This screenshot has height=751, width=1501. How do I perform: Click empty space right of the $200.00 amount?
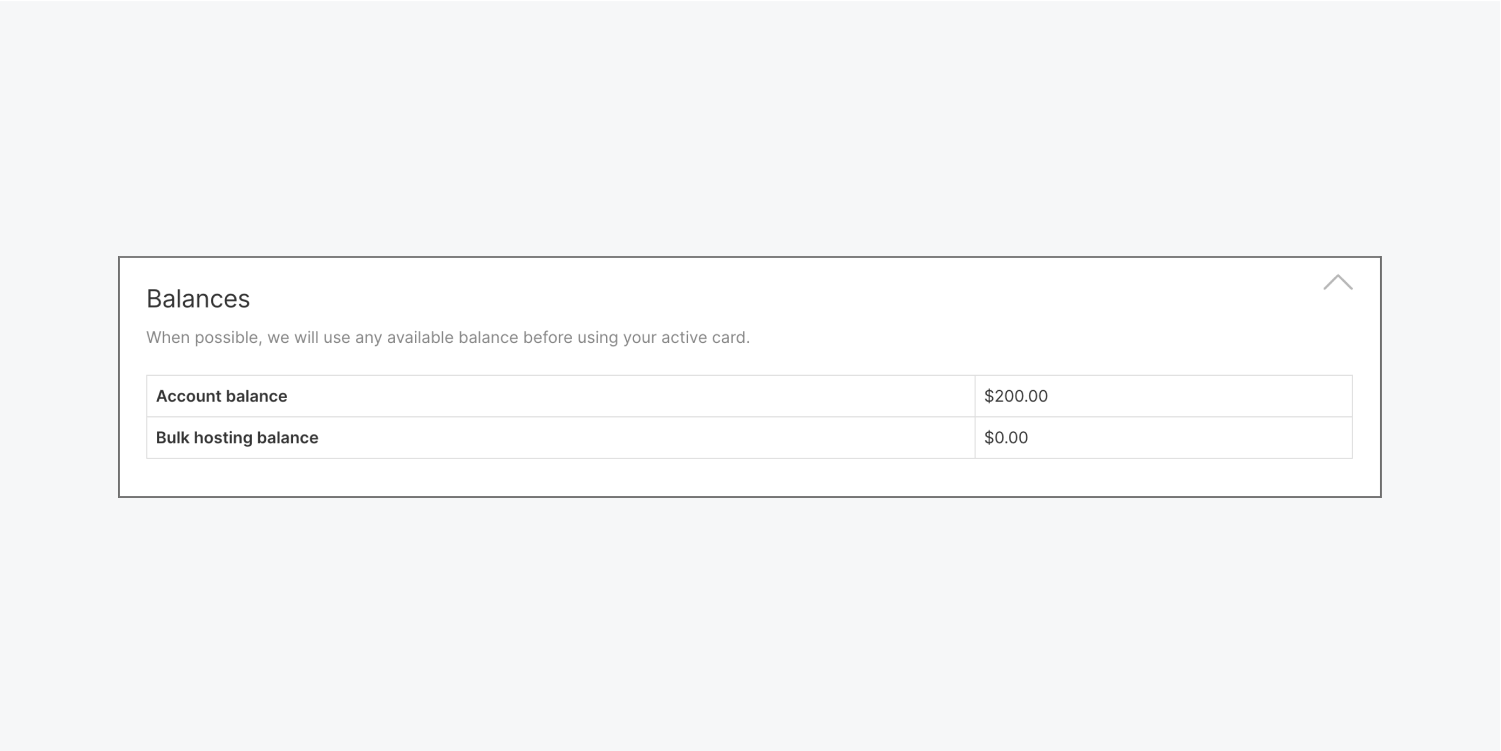[x=1200, y=396]
